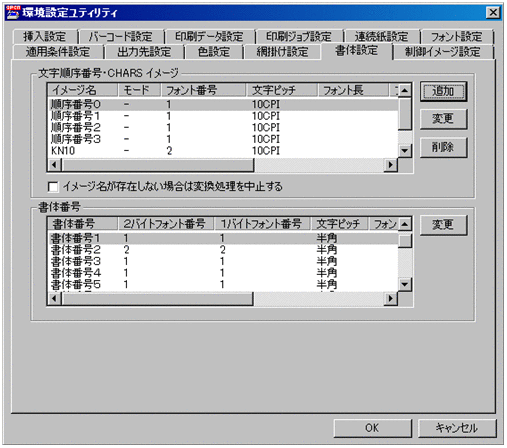Viewport: 507px width, 448px height.
Task: Select the 色設定 tab
Action: [214, 52]
